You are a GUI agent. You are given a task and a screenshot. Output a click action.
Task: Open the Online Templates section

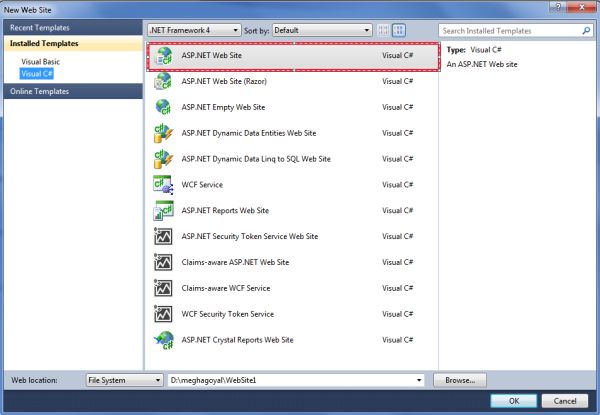pyautogui.click(x=73, y=91)
